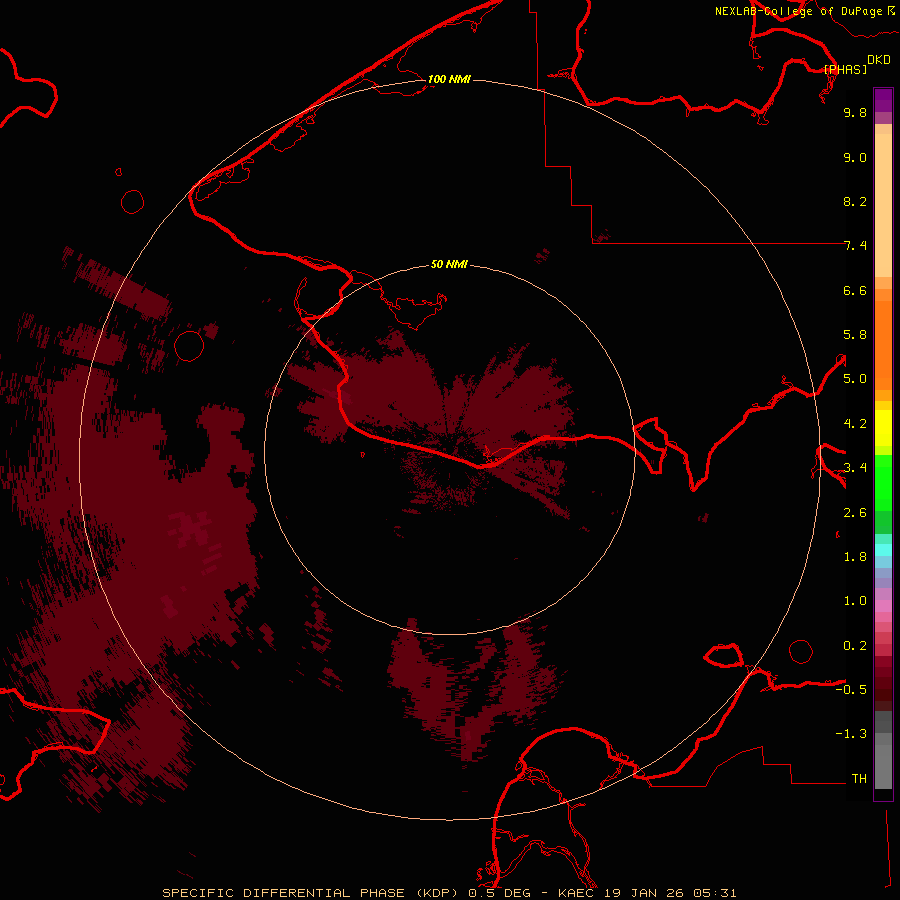Click the 0.5 DEG elevation text in the caption
This screenshot has width=900, height=900.
click(499, 893)
